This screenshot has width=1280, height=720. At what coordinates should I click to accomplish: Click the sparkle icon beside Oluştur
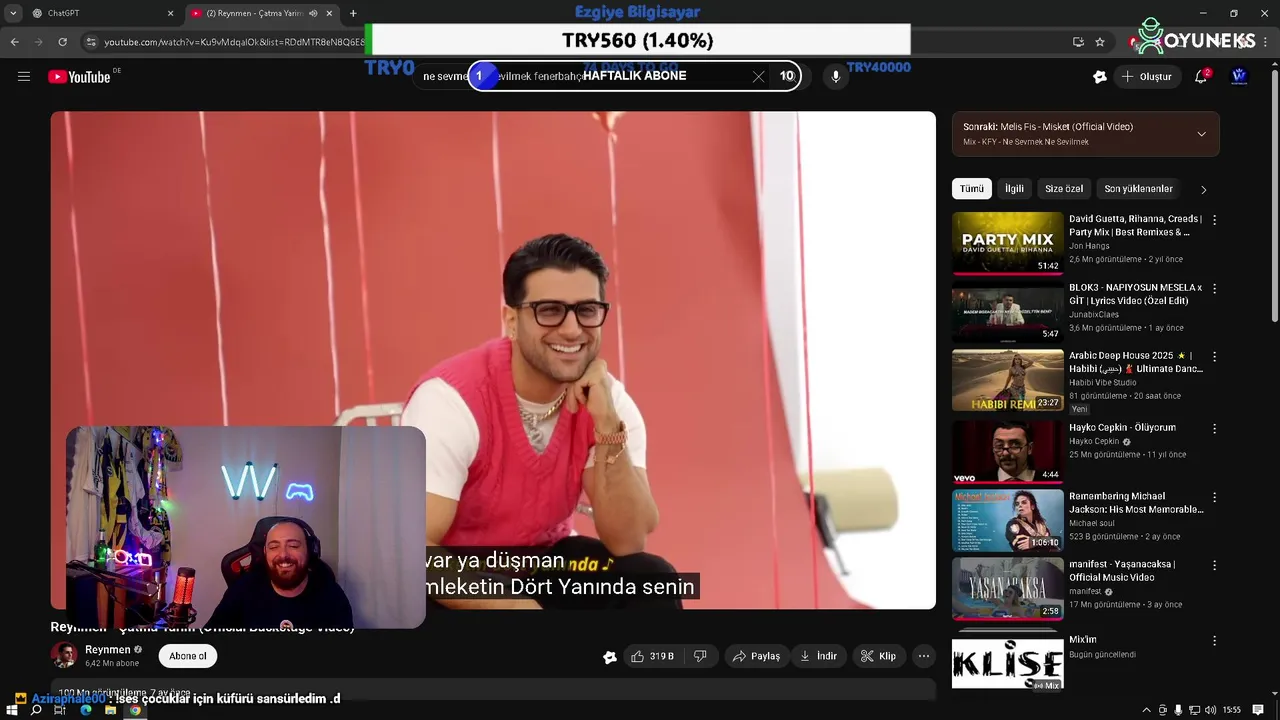(x=1100, y=76)
